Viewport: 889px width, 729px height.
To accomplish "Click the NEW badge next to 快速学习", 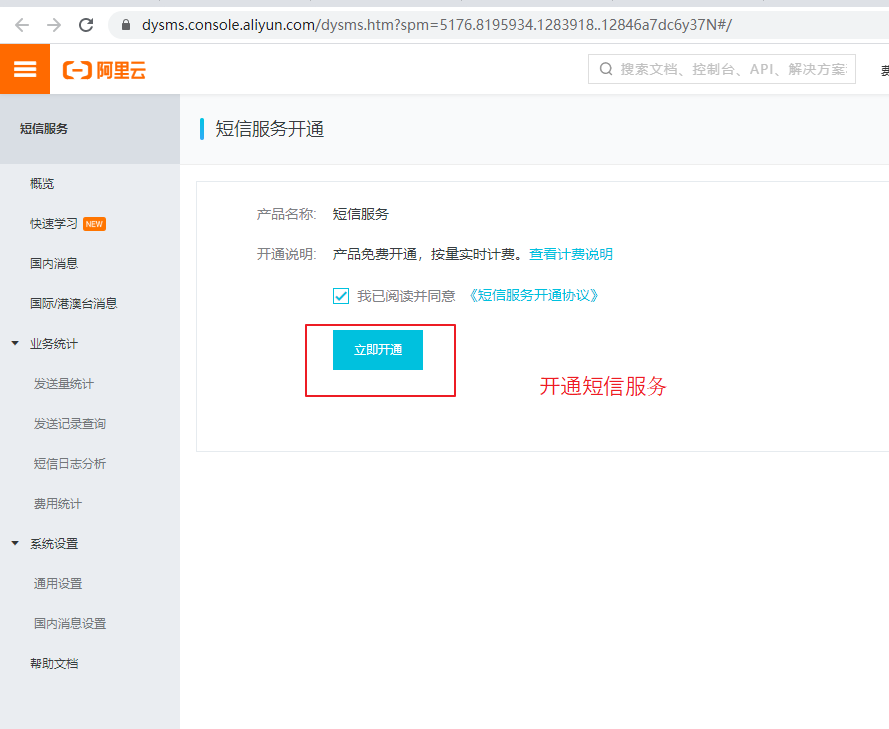I will (x=94, y=223).
